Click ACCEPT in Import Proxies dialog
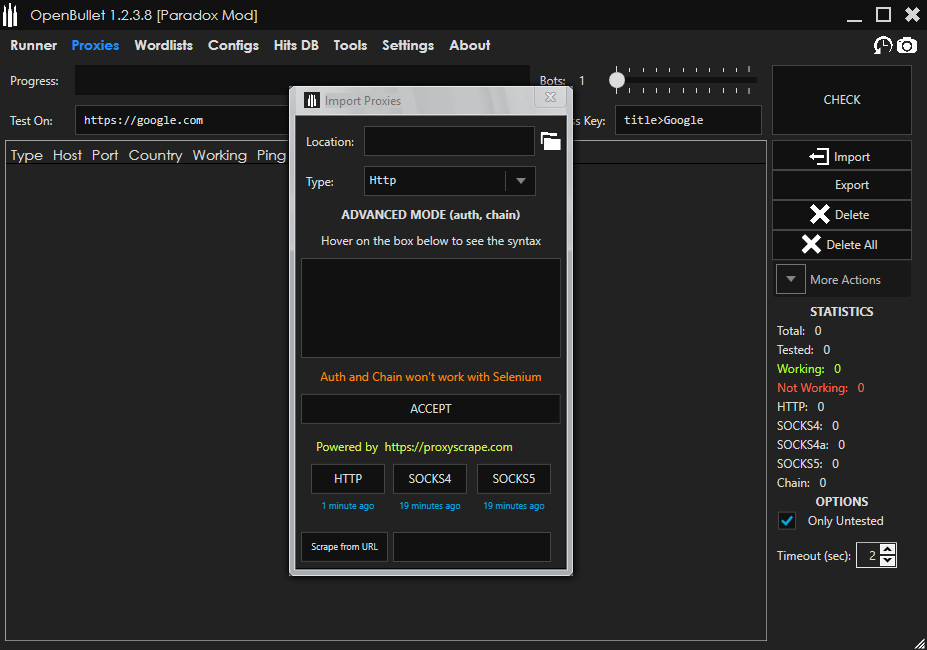Viewport: 927px width, 650px height. pyautogui.click(x=430, y=409)
